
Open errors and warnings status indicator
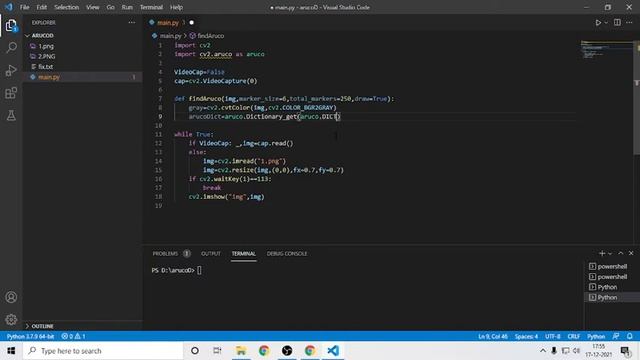click(73, 336)
